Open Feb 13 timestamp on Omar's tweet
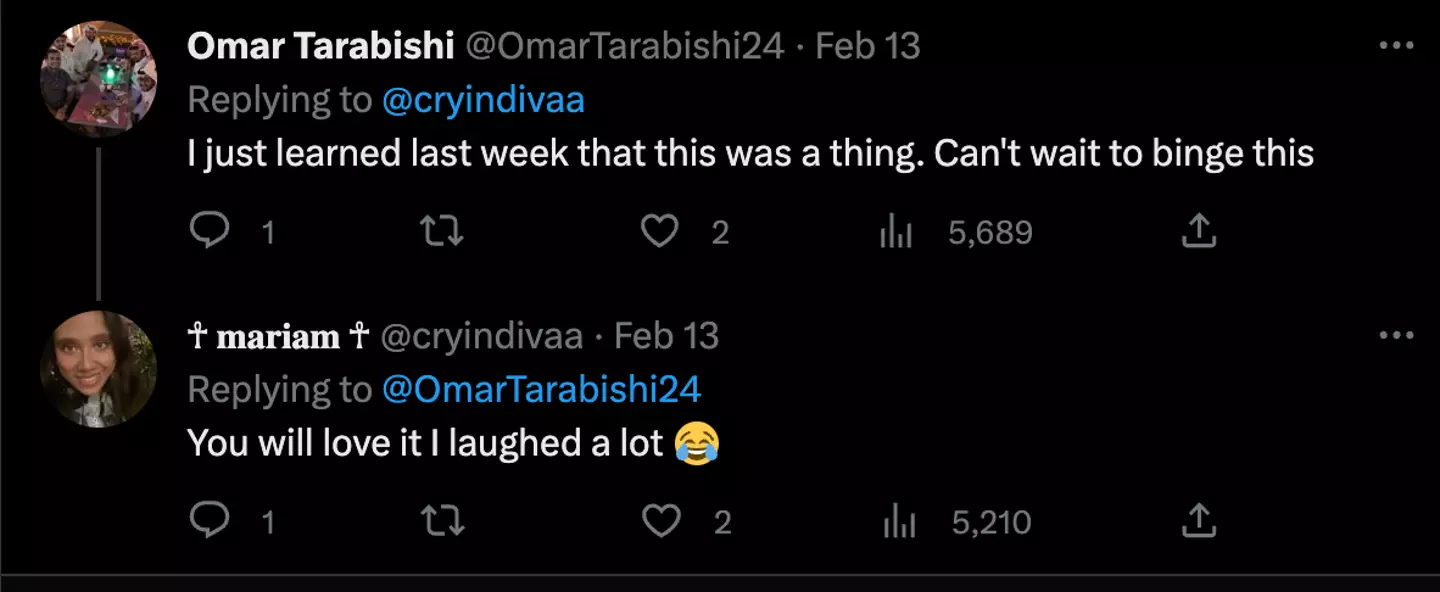The image size is (1440, 592). 867,46
